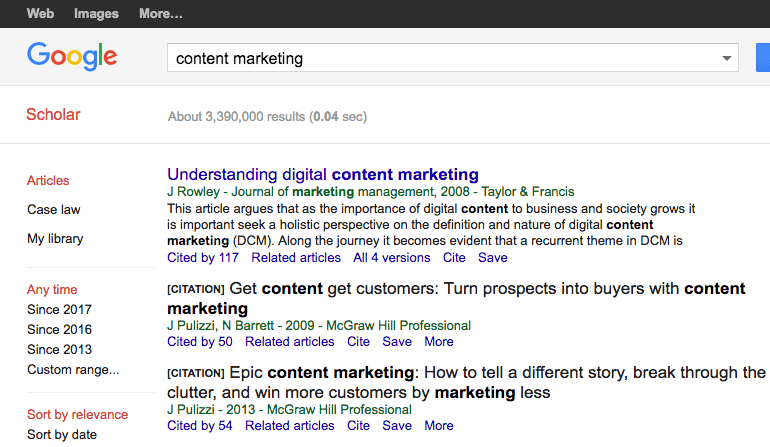Click the Google logo
This screenshot has height=447, width=770.
pos(72,56)
